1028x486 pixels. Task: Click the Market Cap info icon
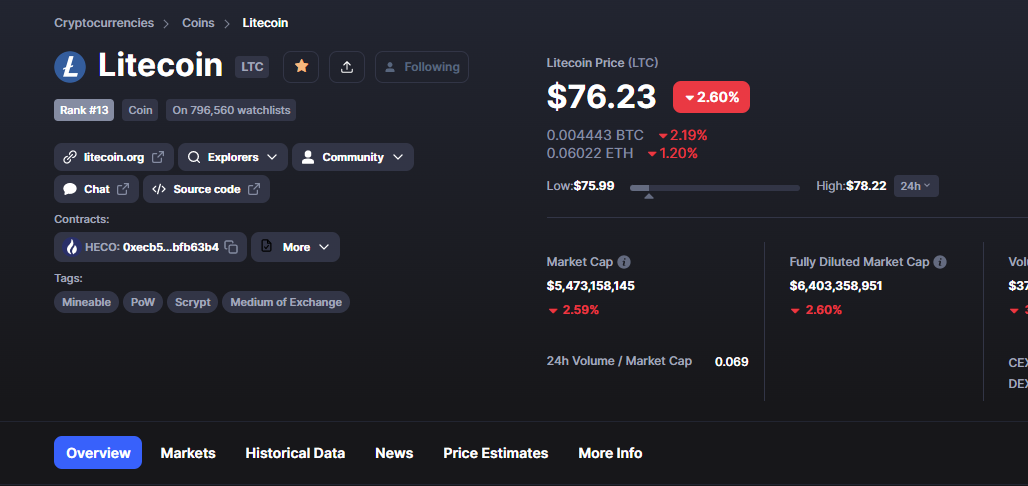click(624, 262)
